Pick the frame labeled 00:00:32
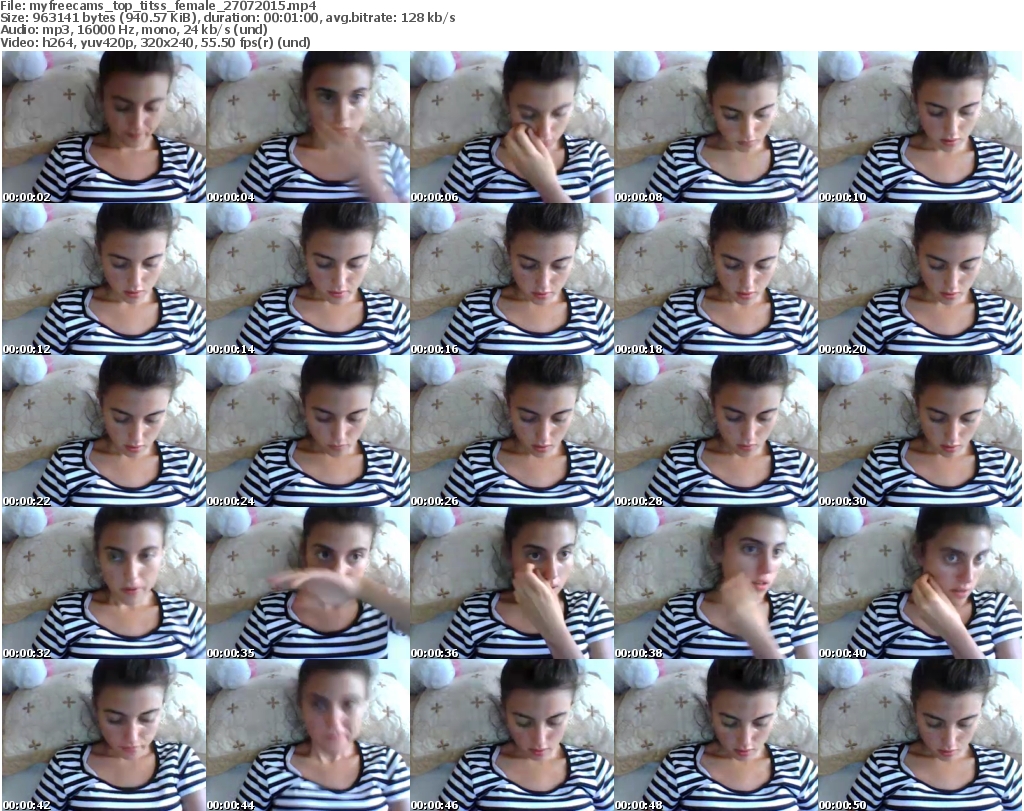Image resolution: width=1024 pixels, height=811 pixels. [104, 583]
